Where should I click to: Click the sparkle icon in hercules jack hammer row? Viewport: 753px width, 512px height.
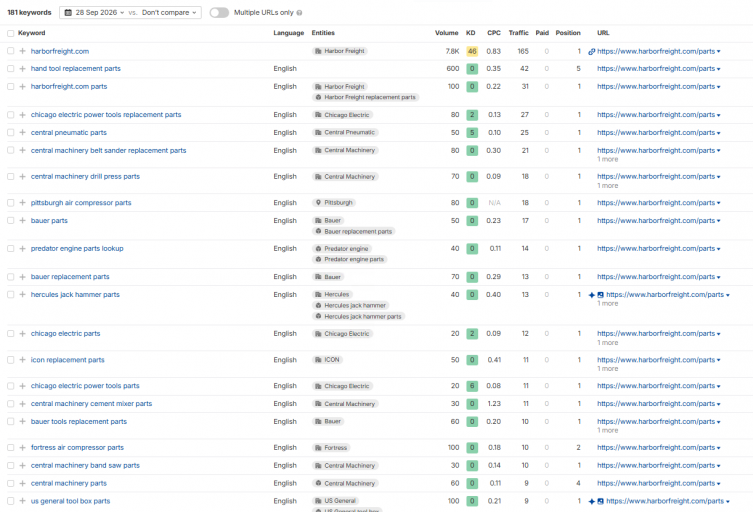[x=592, y=295]
